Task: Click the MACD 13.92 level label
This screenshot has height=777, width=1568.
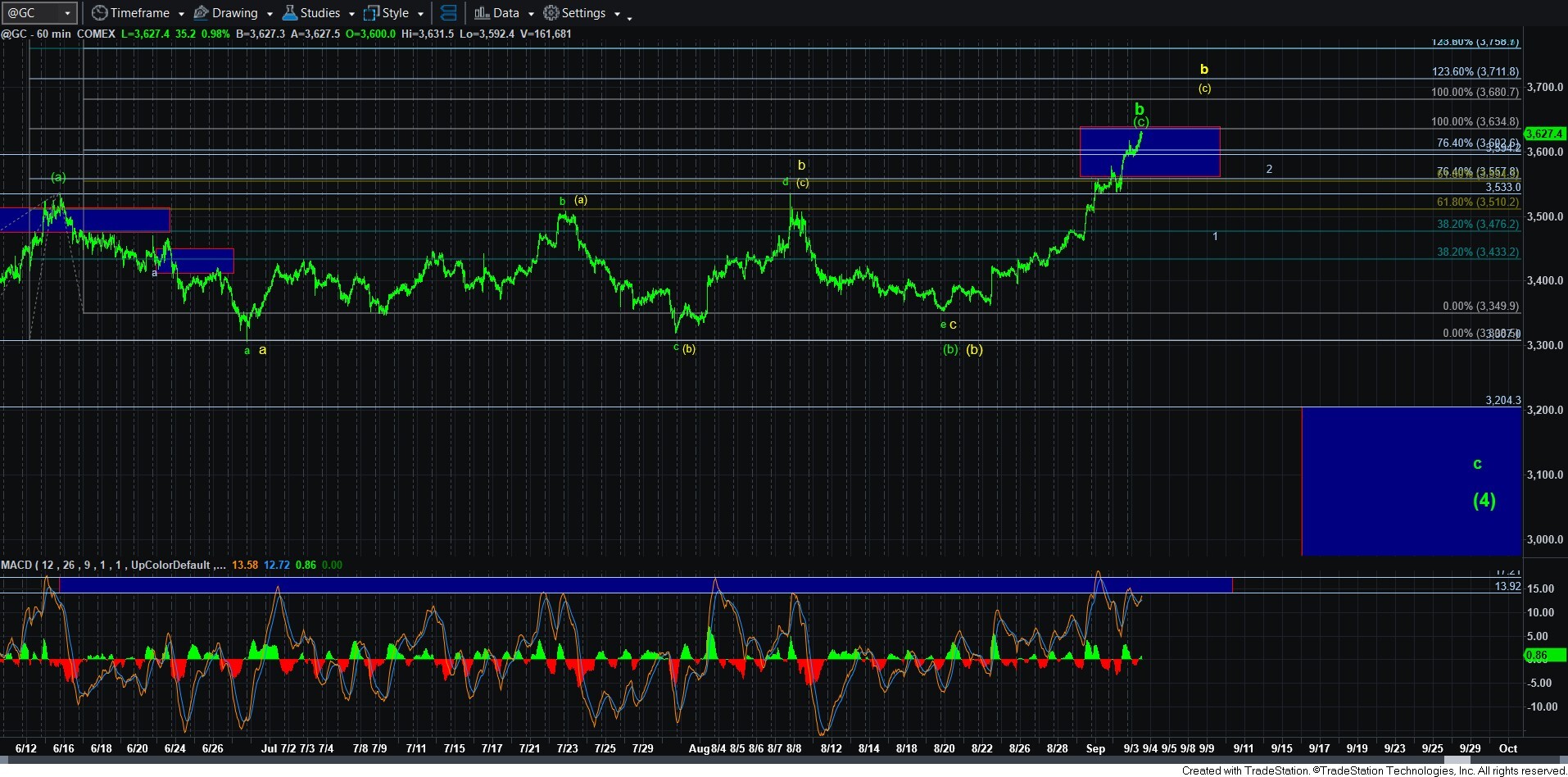Action: coord(1507,586)
